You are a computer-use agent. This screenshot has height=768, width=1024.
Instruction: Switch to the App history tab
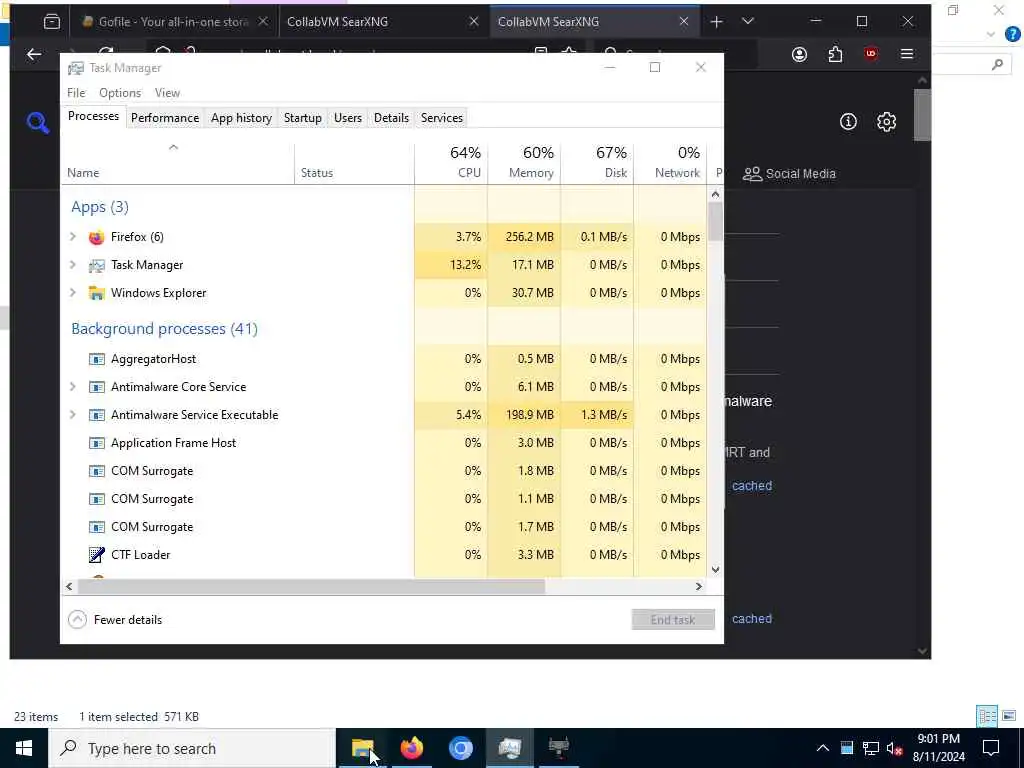pyautogui.click(x=241, y=118)
